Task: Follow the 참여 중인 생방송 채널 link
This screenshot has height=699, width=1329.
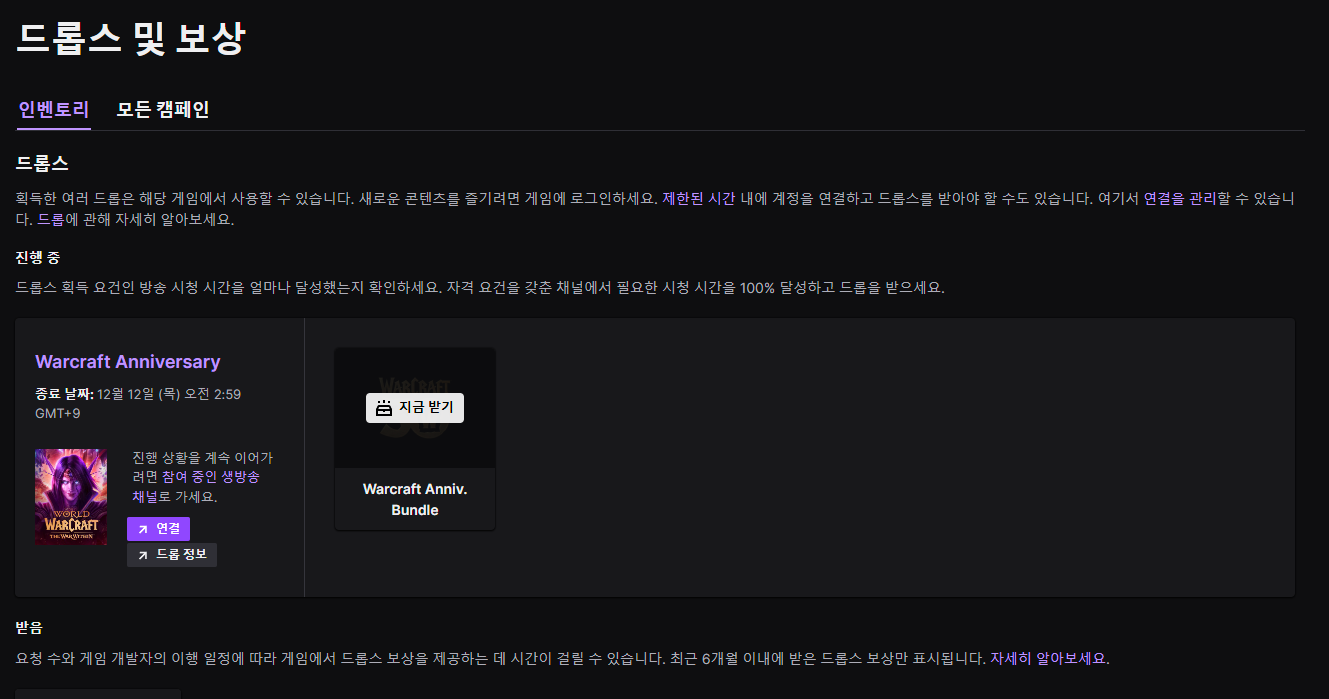Action: pos(196,487)
